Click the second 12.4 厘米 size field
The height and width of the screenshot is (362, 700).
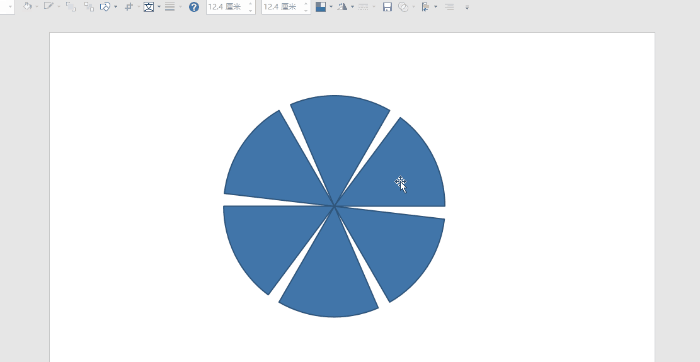point(282,7)
